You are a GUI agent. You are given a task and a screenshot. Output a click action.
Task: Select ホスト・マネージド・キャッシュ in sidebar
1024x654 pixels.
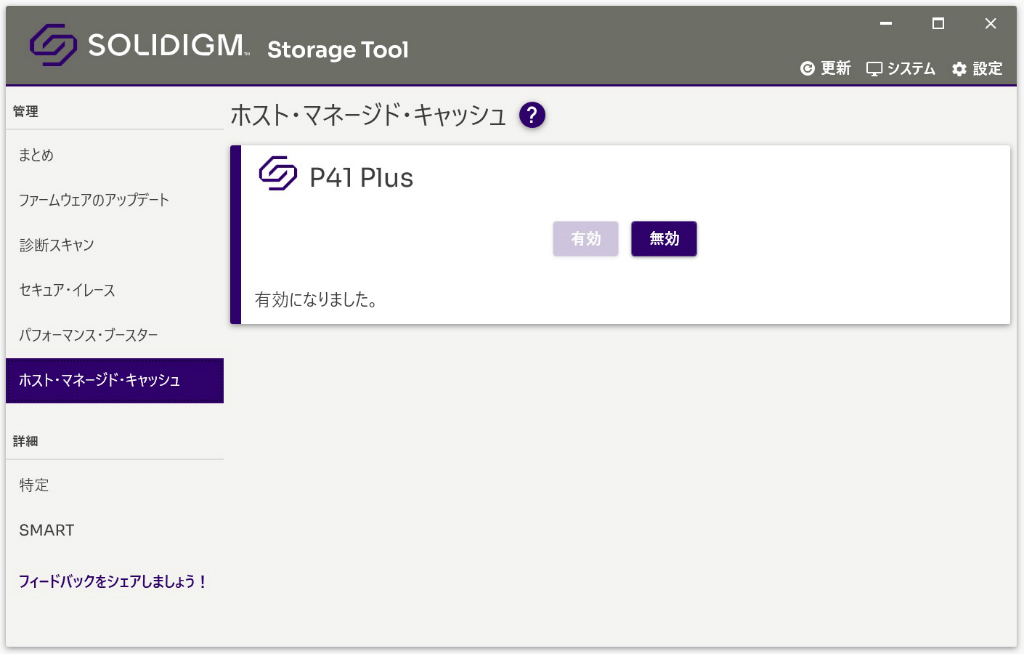click(115, 380)
